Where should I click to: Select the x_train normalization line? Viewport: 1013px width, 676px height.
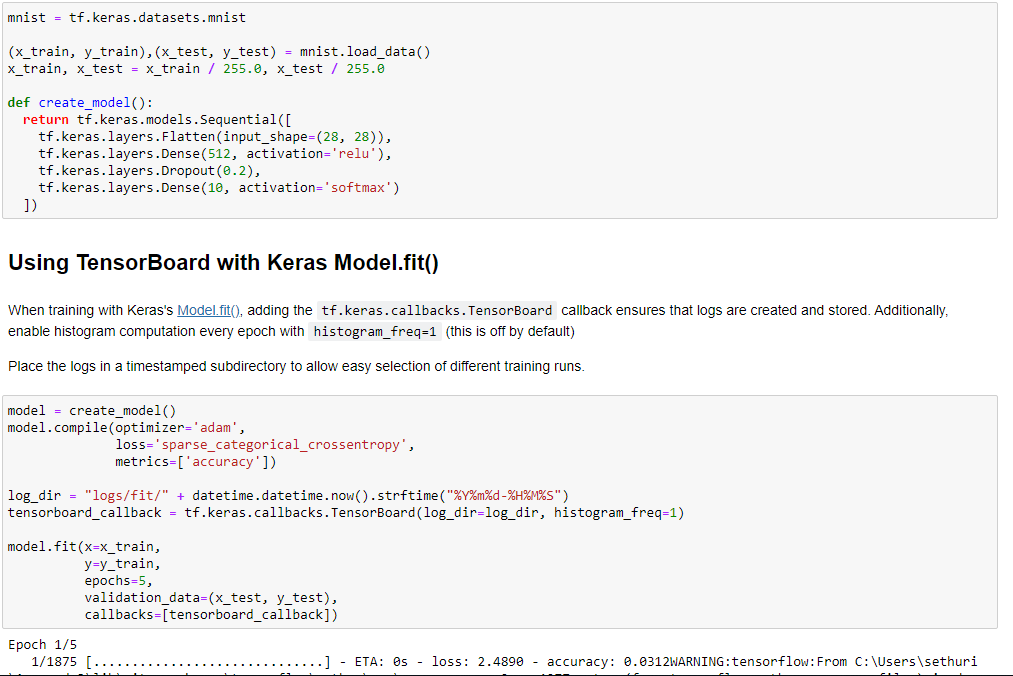[195, 68]
